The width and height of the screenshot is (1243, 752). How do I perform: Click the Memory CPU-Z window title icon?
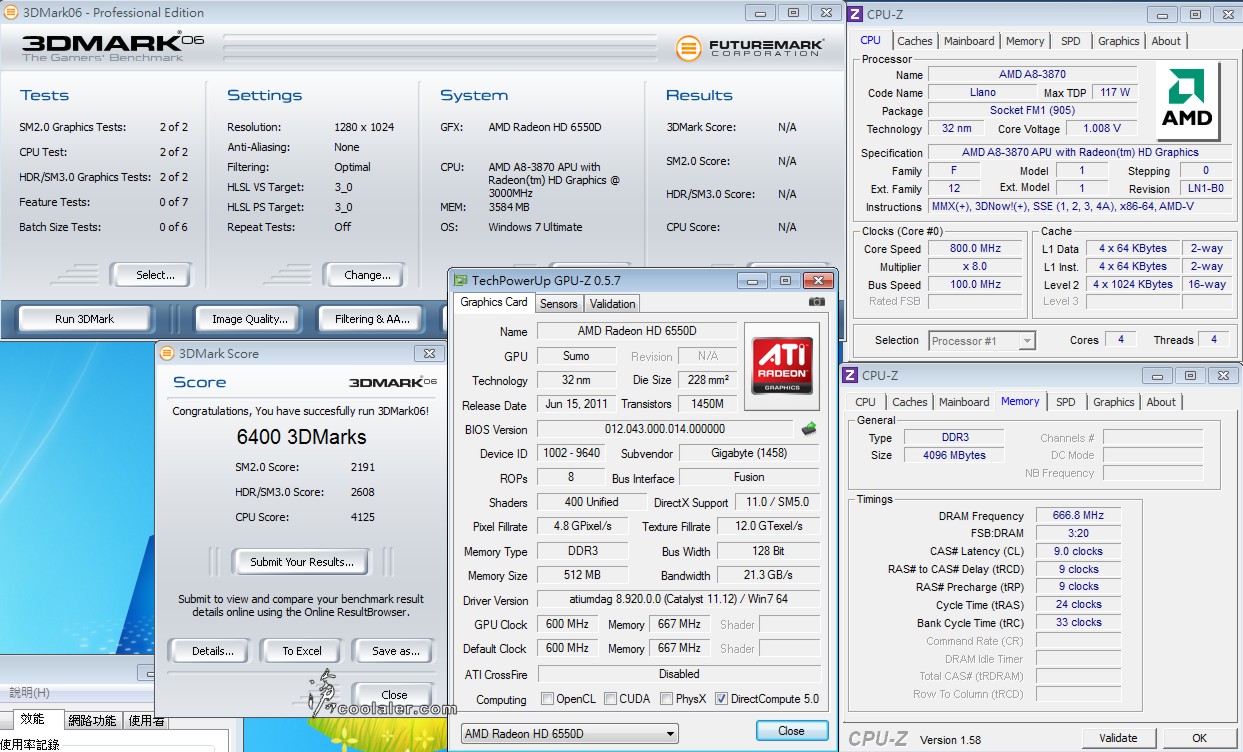pos(850,375)
